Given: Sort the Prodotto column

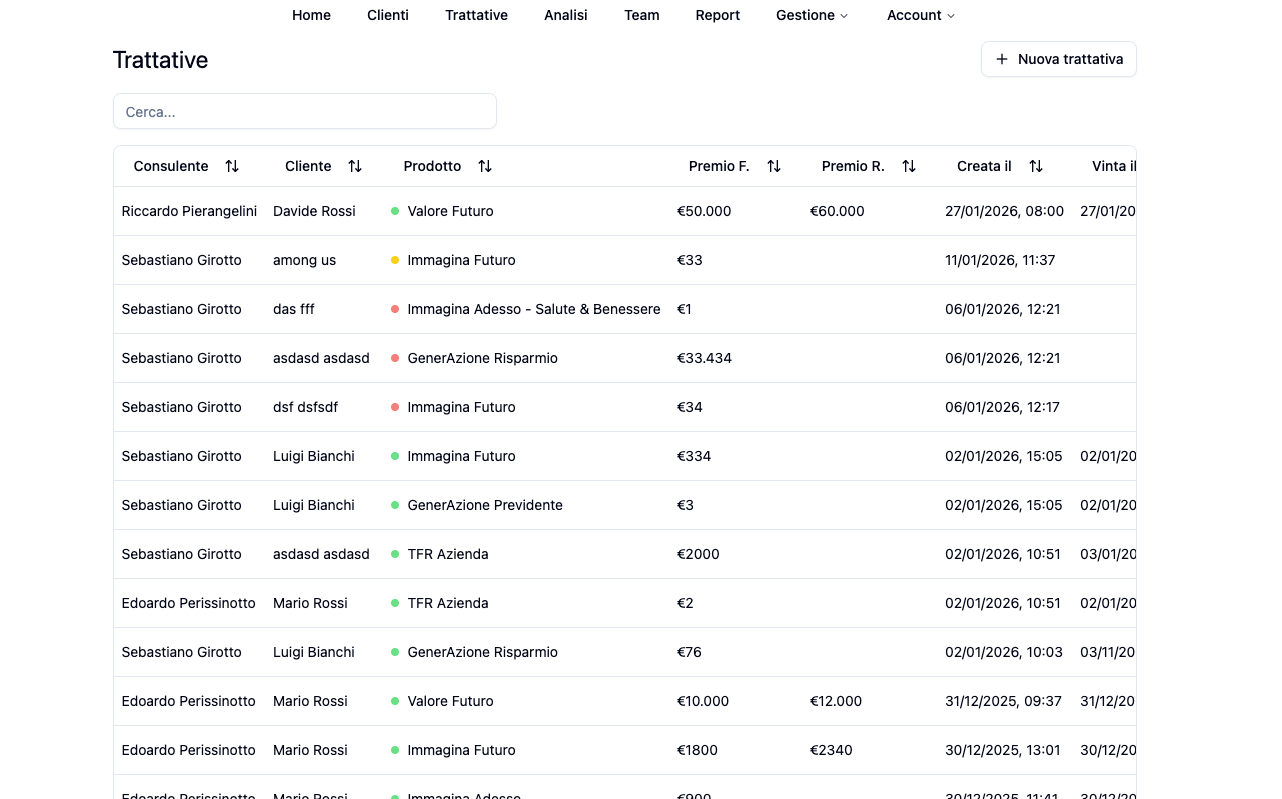Looking at the screenshot, I should click(484, 166).
